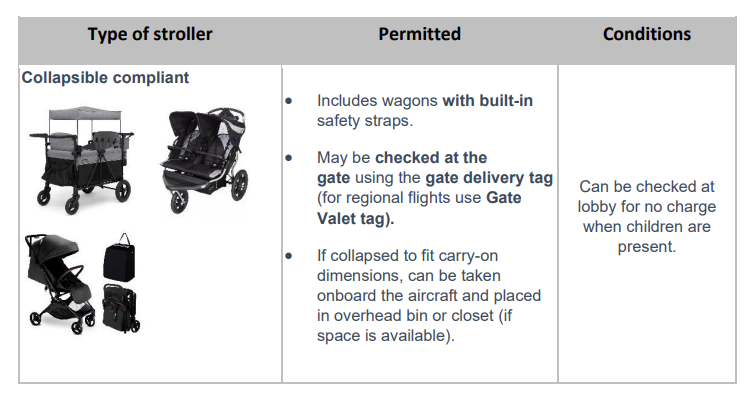Click the 'overhead bin or closet' line

coord(415,315)
